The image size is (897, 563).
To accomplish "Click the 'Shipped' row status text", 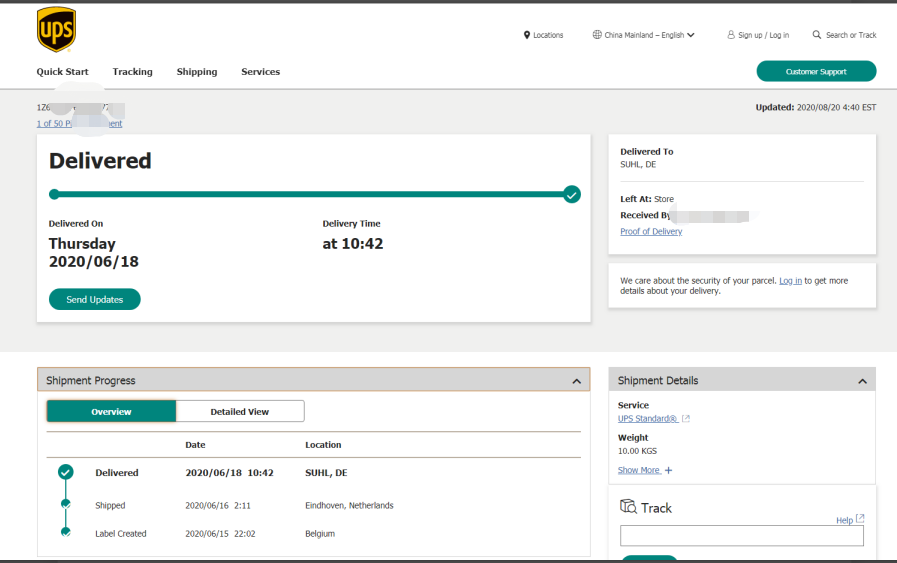I will [x=110, y=505].
